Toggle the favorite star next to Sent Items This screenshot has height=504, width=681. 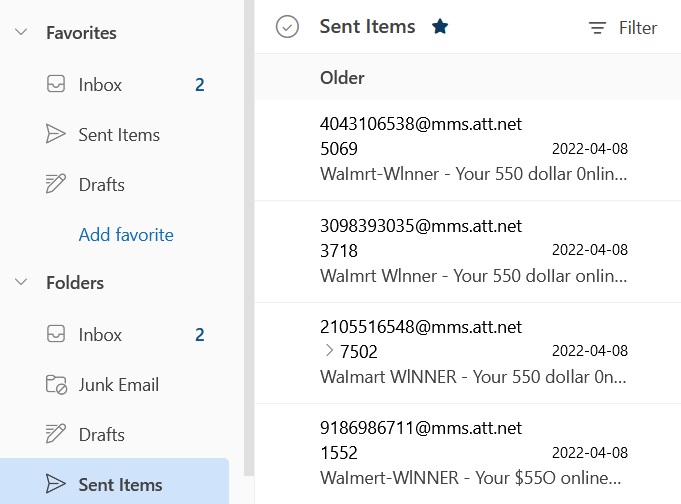[x=440, y=27]
